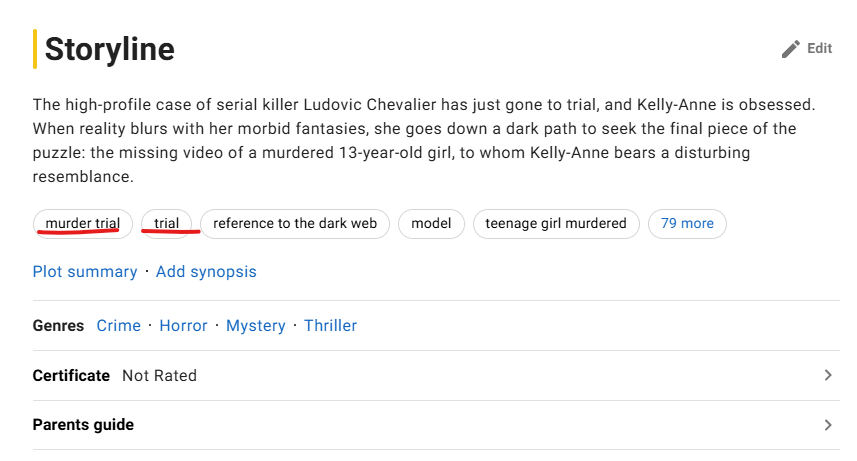The height and width of the screenshot is (461, 857).
Task: Choose the 'model' keyword chip
Action: 431,224
